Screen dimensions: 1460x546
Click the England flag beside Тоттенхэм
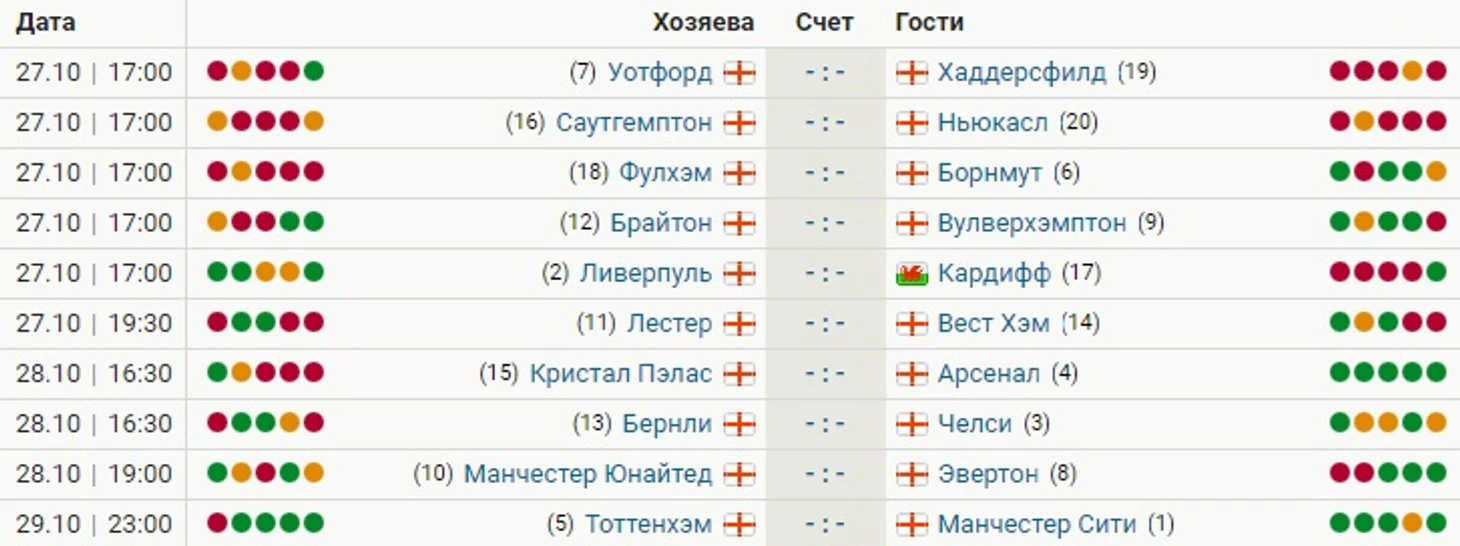pos(740,524)
